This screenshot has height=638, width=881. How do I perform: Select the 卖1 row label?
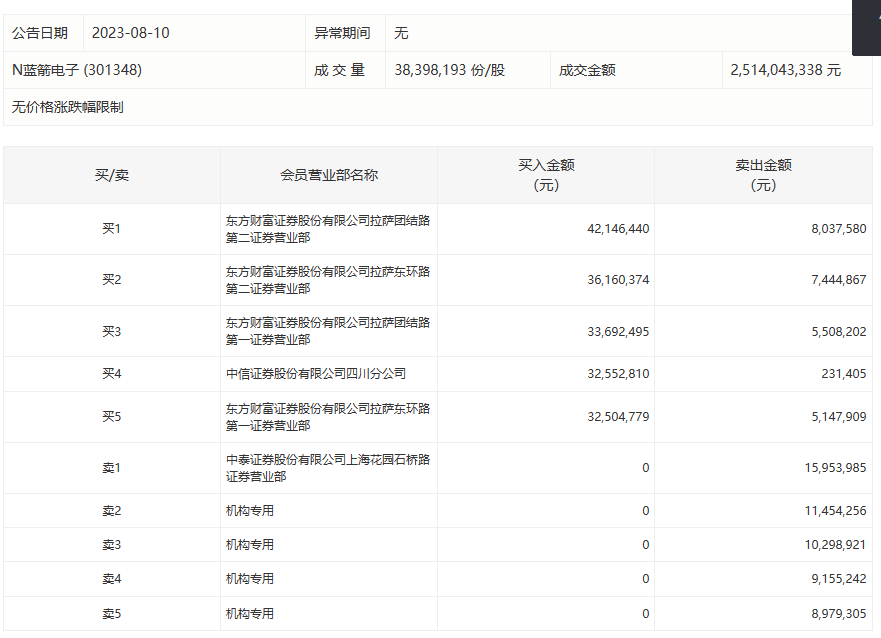112,468
